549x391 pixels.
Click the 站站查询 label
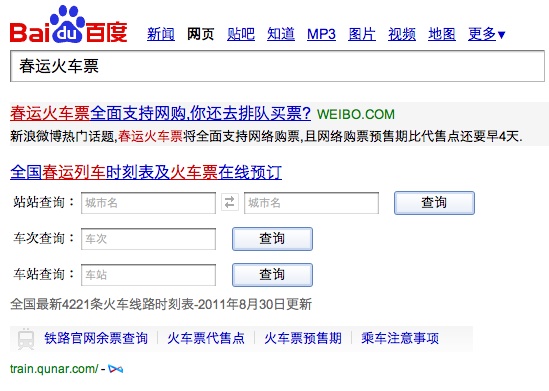tap(43, 202)
